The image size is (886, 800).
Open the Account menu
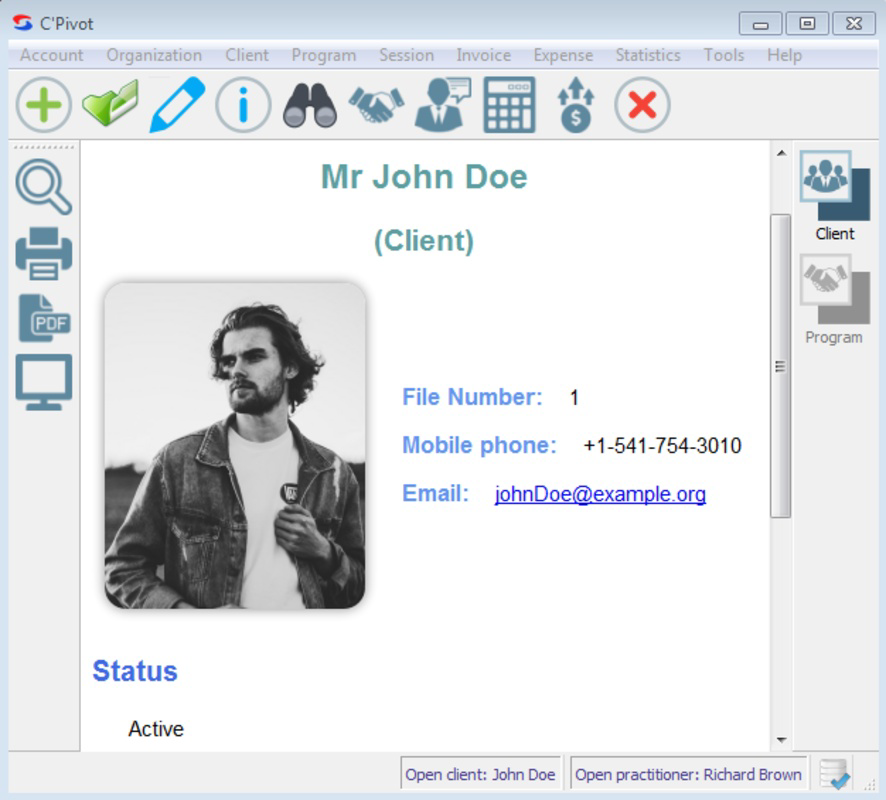pos(51,55)
